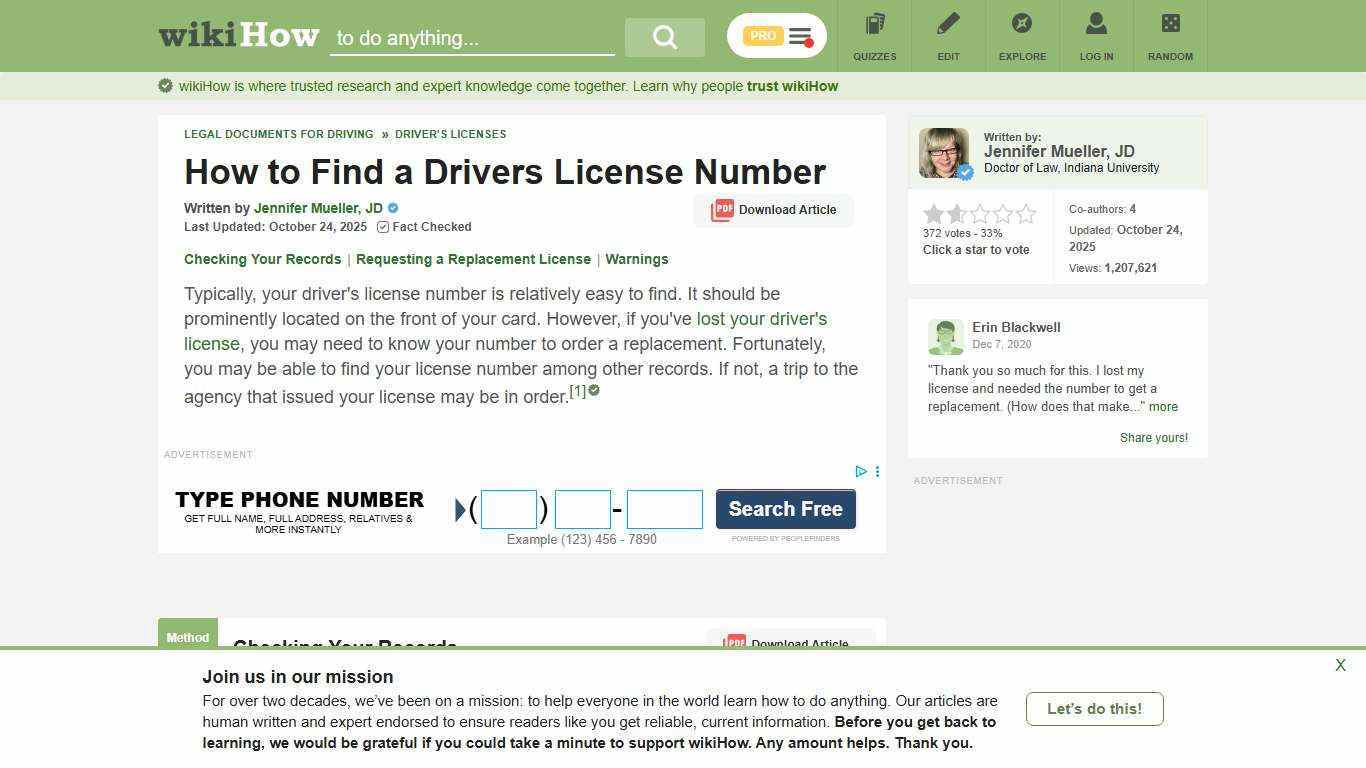Image resolution: width=1366 pixels, height=768 pixels.
Task: Click the PDF icon beside Download Article
Action: (721, 210)
